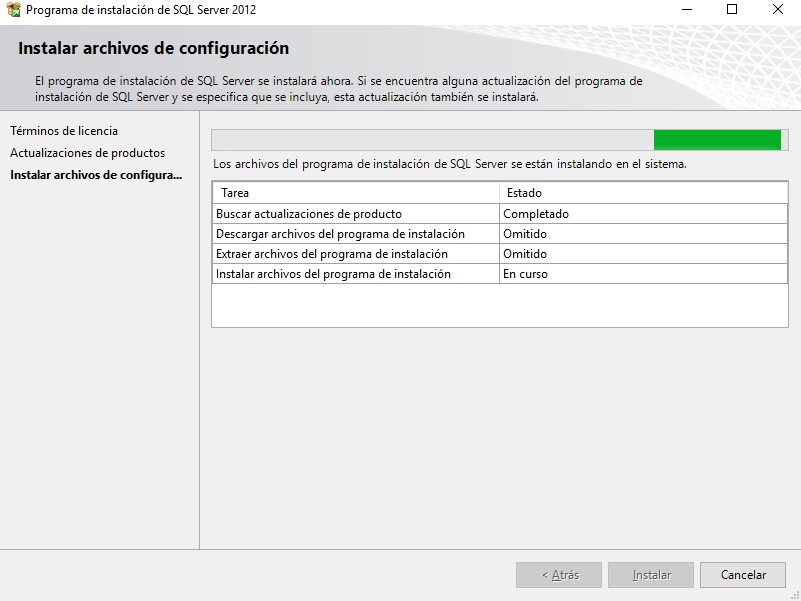Viewport: 801px width, 601px height.
Task: Click the green installation progress bar
Action: (x=500, y=140)
